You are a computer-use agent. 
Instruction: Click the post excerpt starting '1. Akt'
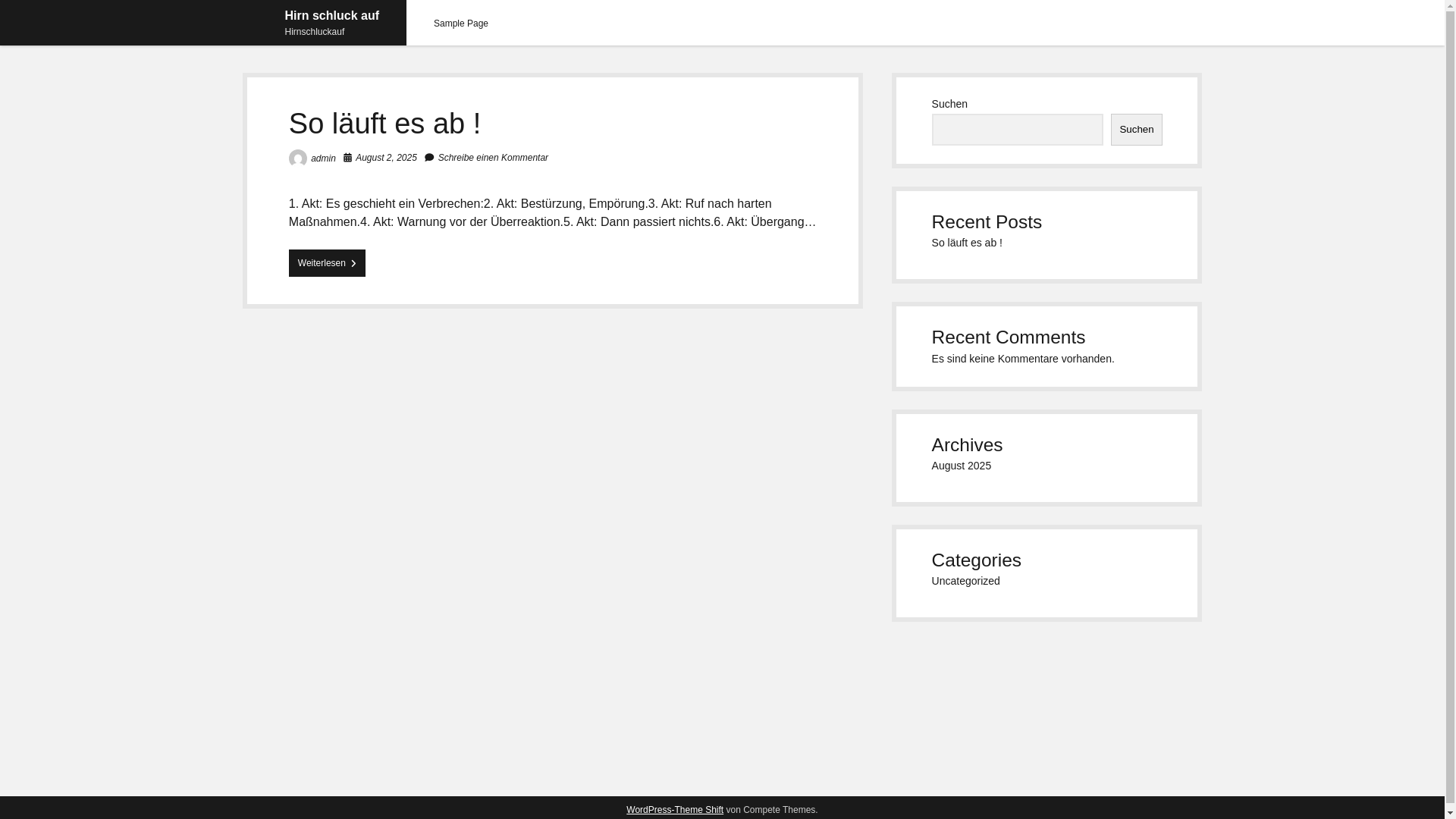552,212
